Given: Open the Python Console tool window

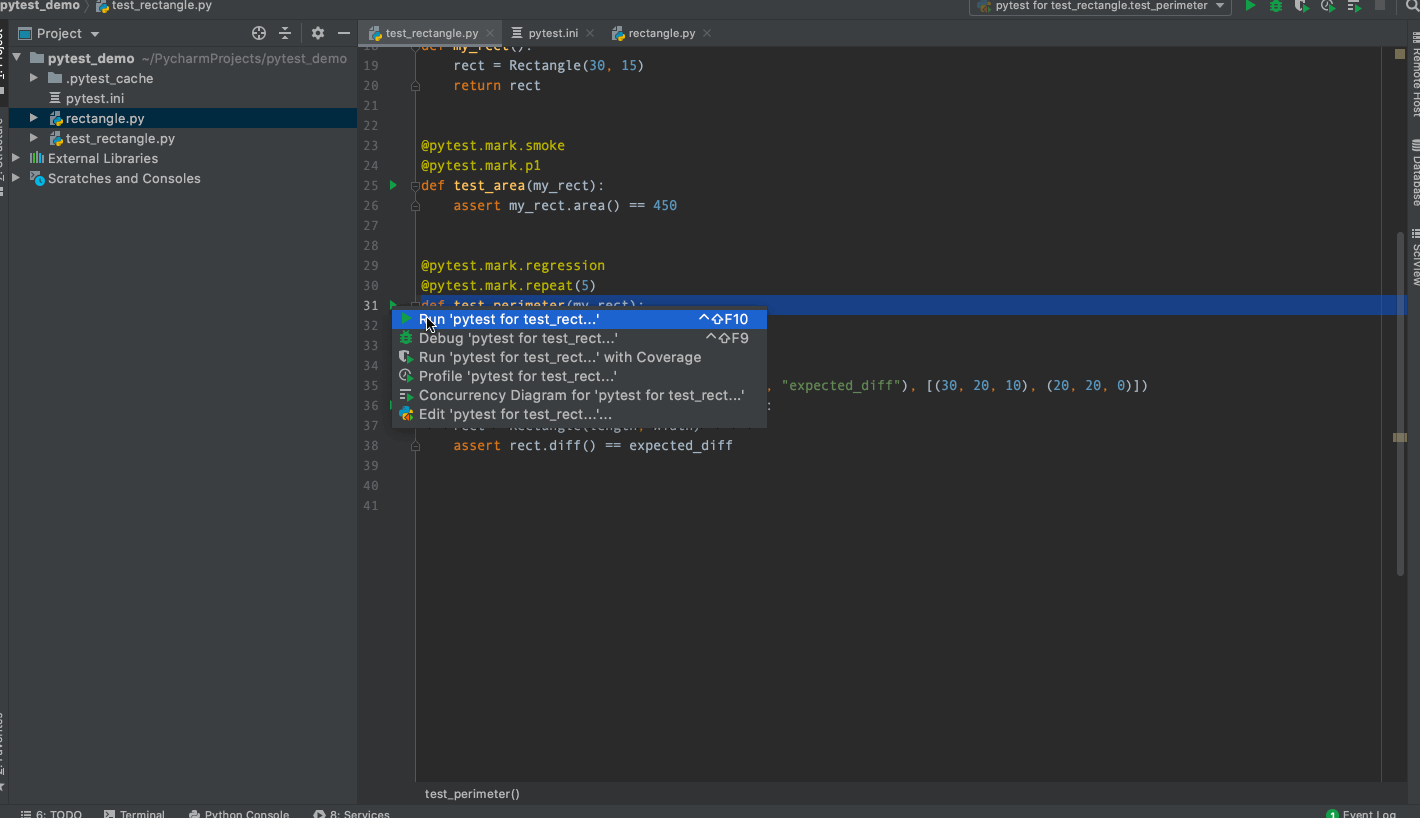Looking at the screenshot, I should point(238,813).
